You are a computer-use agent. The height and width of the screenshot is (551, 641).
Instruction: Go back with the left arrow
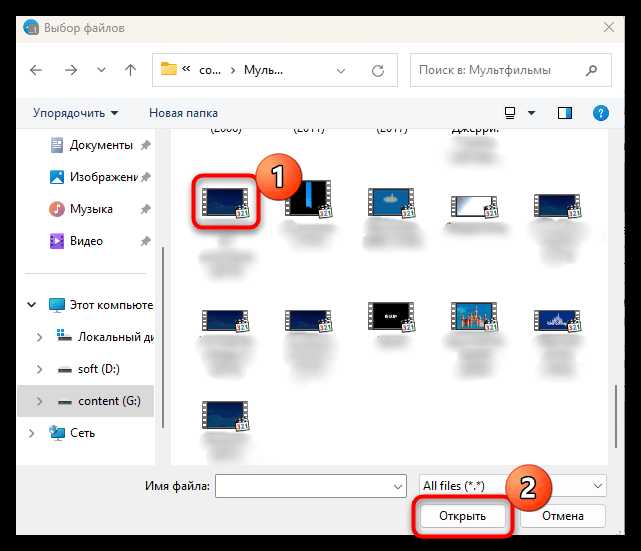click(x=36, y=70)
